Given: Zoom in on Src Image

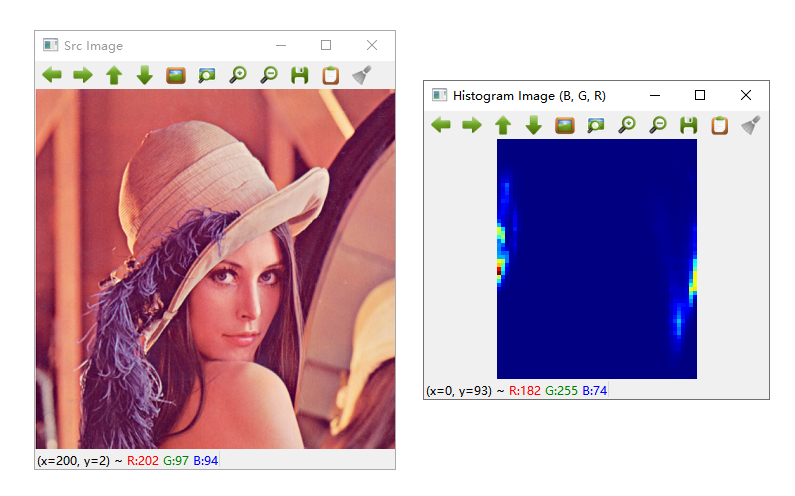Looking at the screenshot, I should click(x=238, y=75).
